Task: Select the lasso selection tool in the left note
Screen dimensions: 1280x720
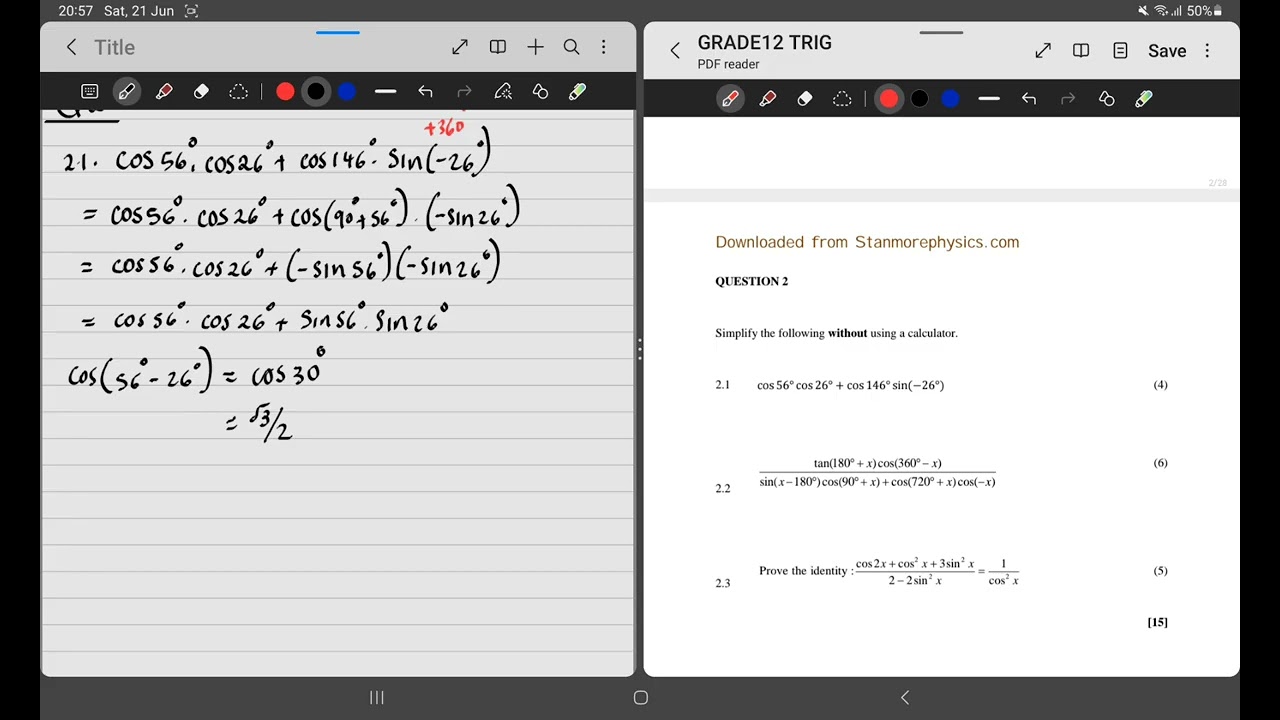Action: click(x=238, y=92)
